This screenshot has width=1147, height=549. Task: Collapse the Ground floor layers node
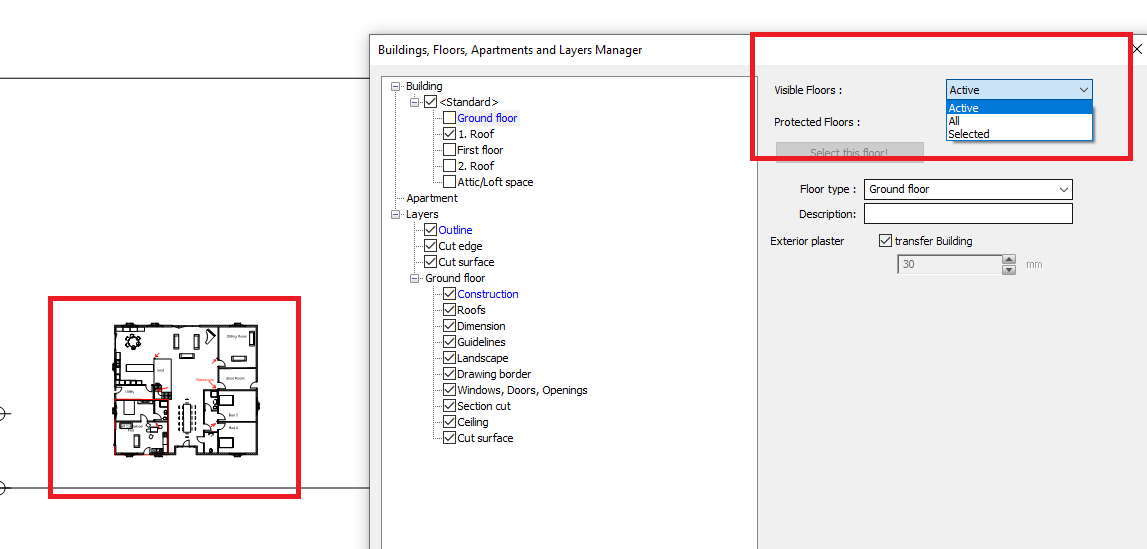(x=415, y=279)
